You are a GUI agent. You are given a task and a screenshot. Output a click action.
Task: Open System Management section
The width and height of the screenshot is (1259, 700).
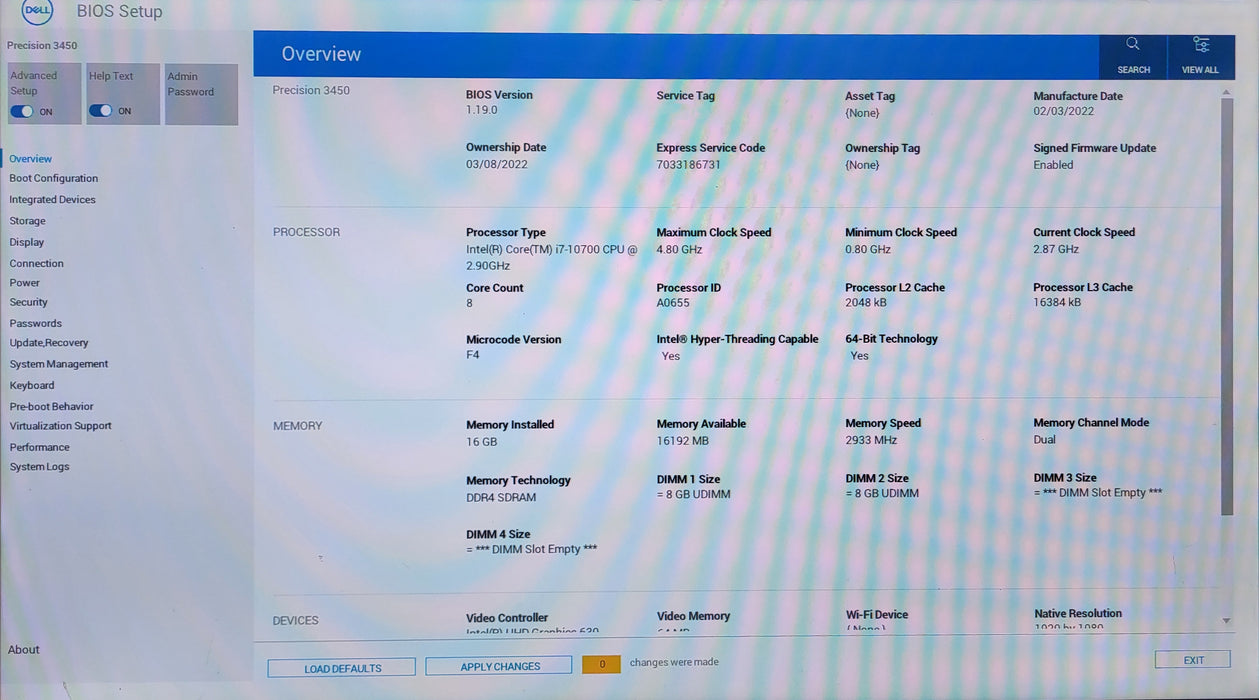59,364
